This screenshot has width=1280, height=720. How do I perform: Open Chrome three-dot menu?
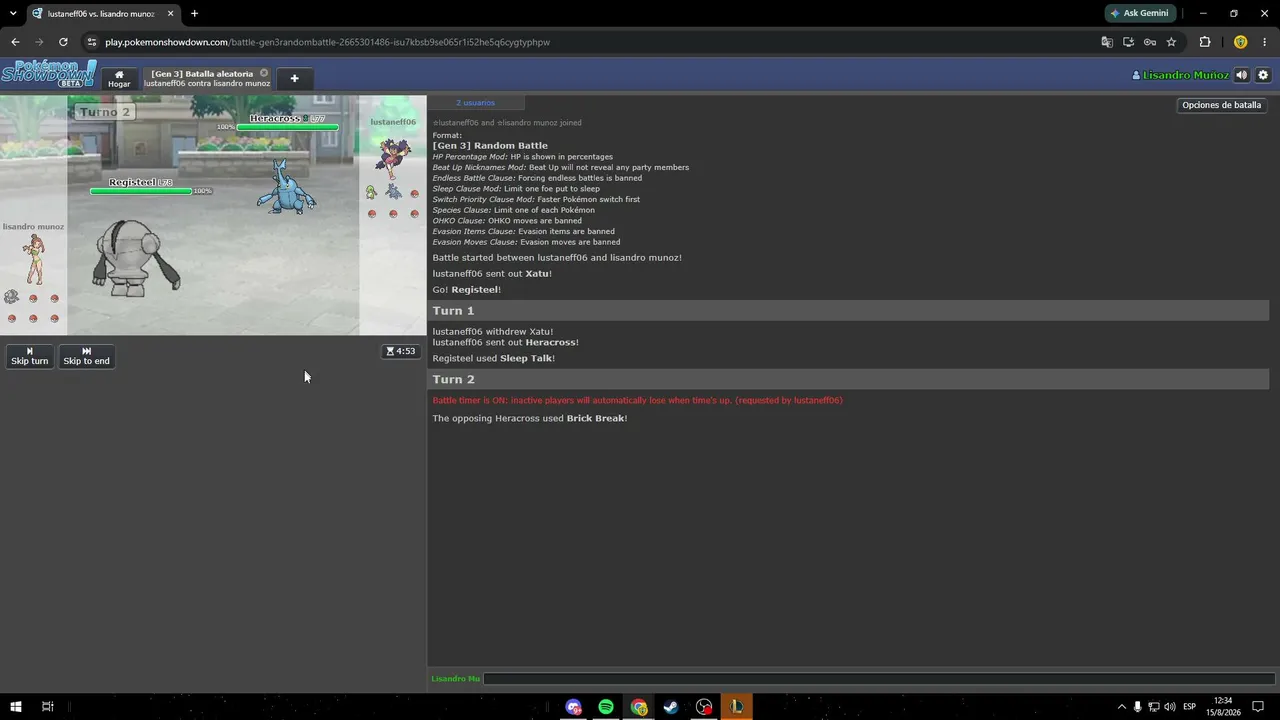pyautogui.click(x=1264, y=42)
